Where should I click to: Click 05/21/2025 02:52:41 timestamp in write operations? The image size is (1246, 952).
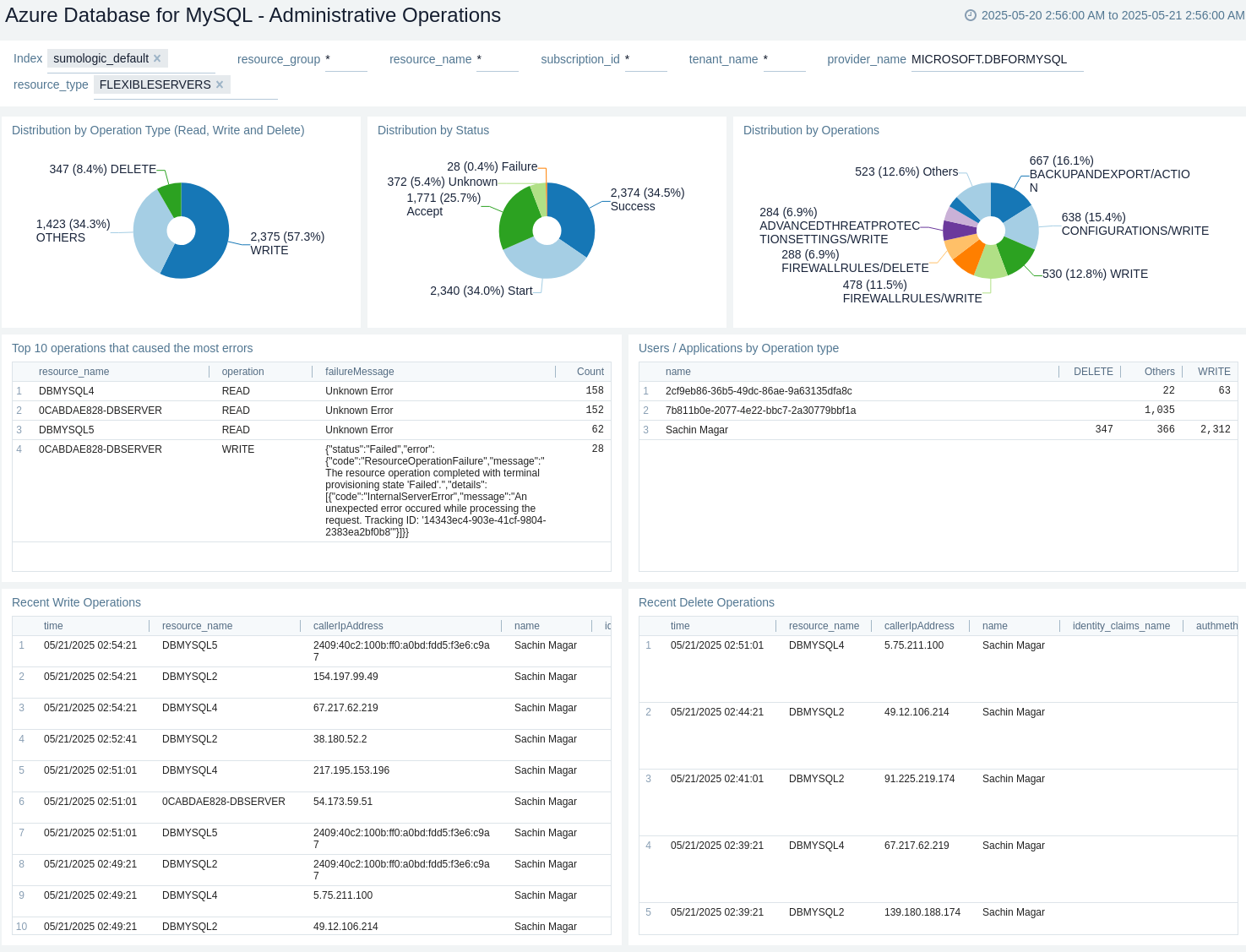90,739
